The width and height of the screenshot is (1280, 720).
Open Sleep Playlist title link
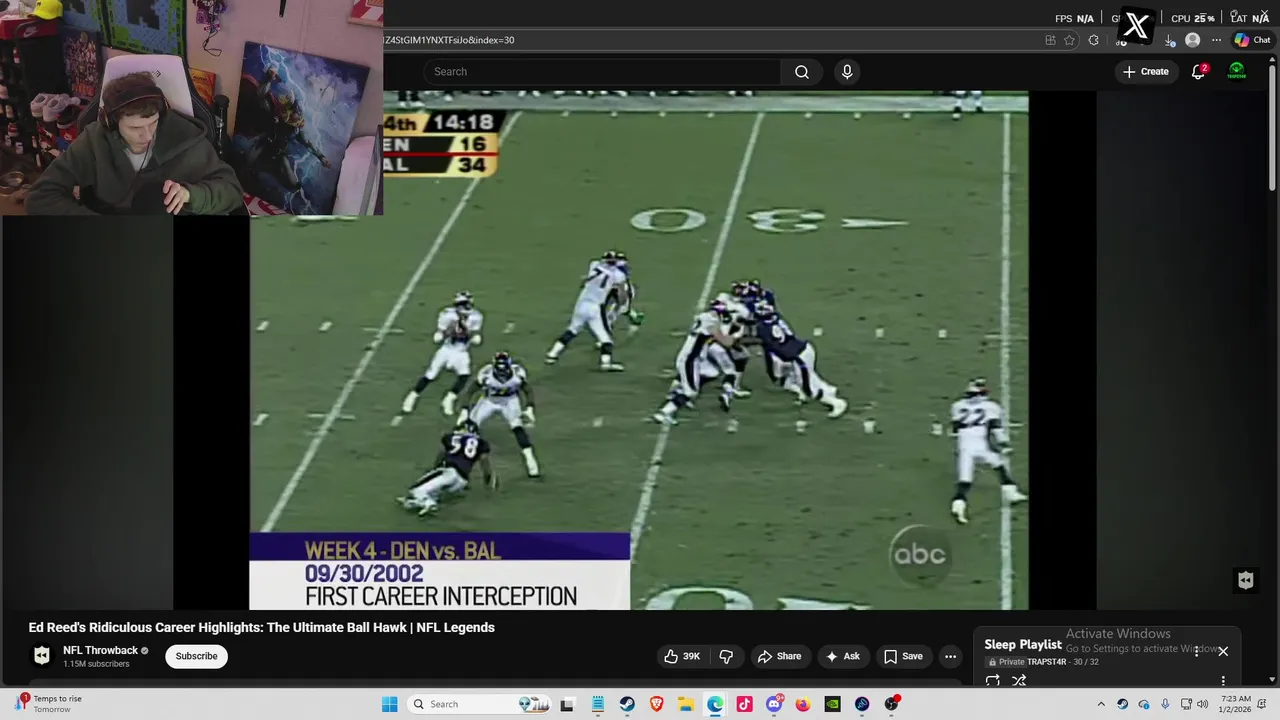point(1023,645)
